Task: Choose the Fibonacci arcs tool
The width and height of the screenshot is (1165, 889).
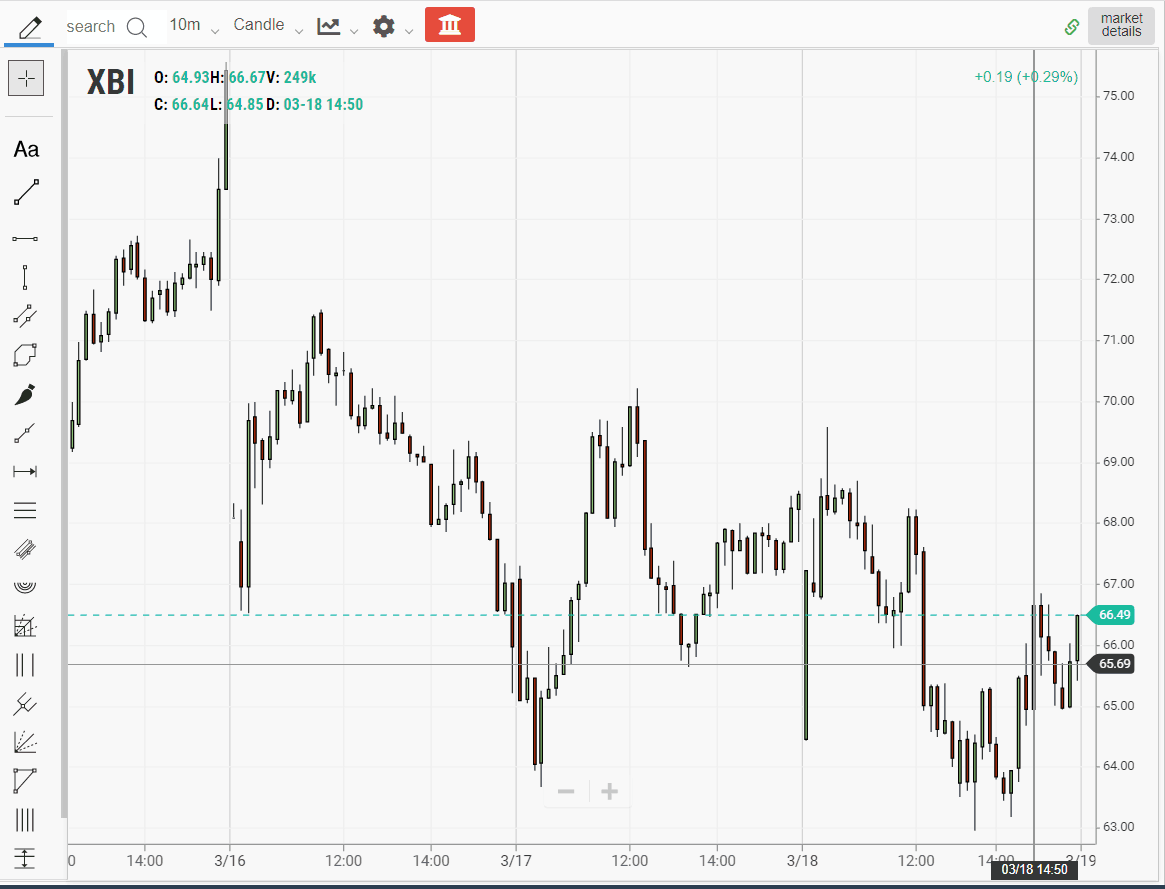Action: pyautogui.click(x=26, y=586)
